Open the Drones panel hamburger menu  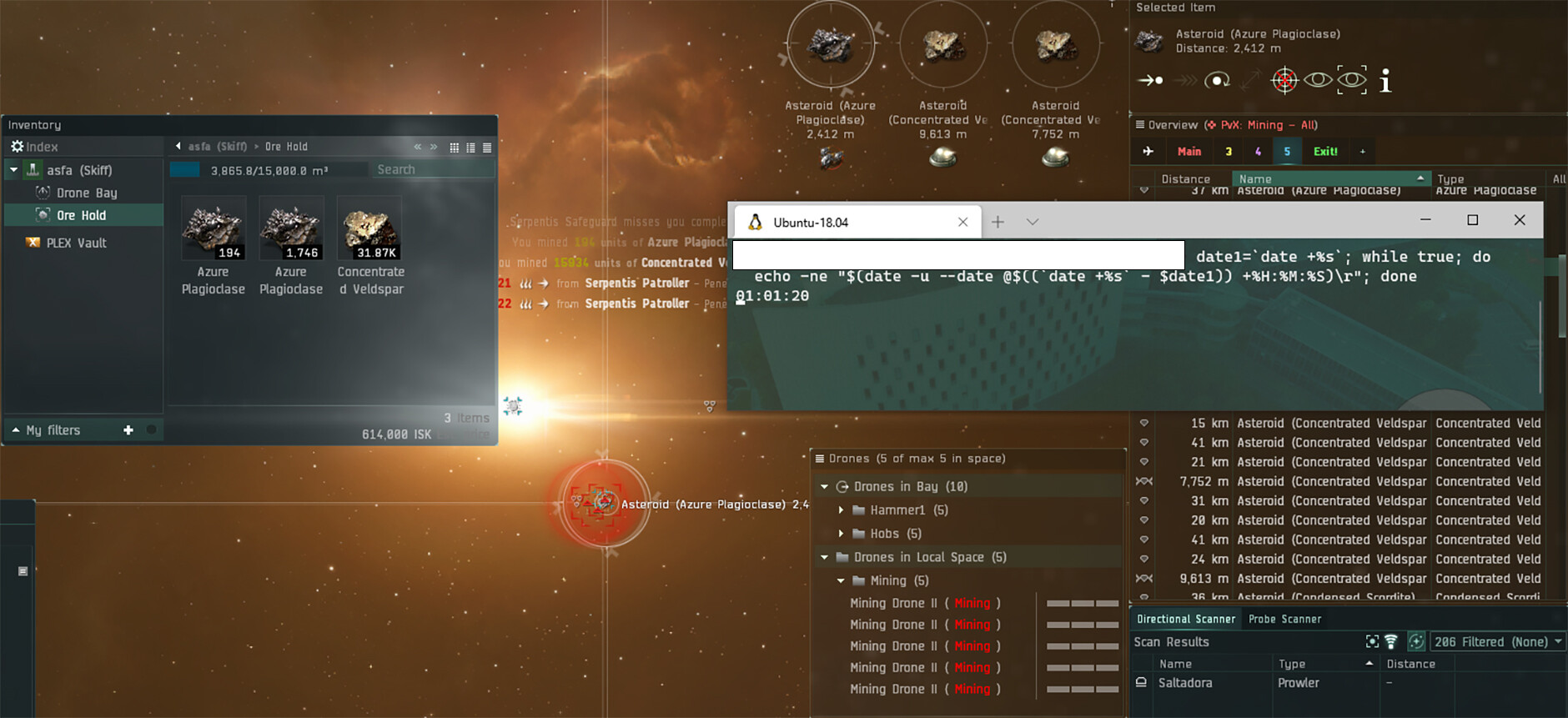coord(820,459)
